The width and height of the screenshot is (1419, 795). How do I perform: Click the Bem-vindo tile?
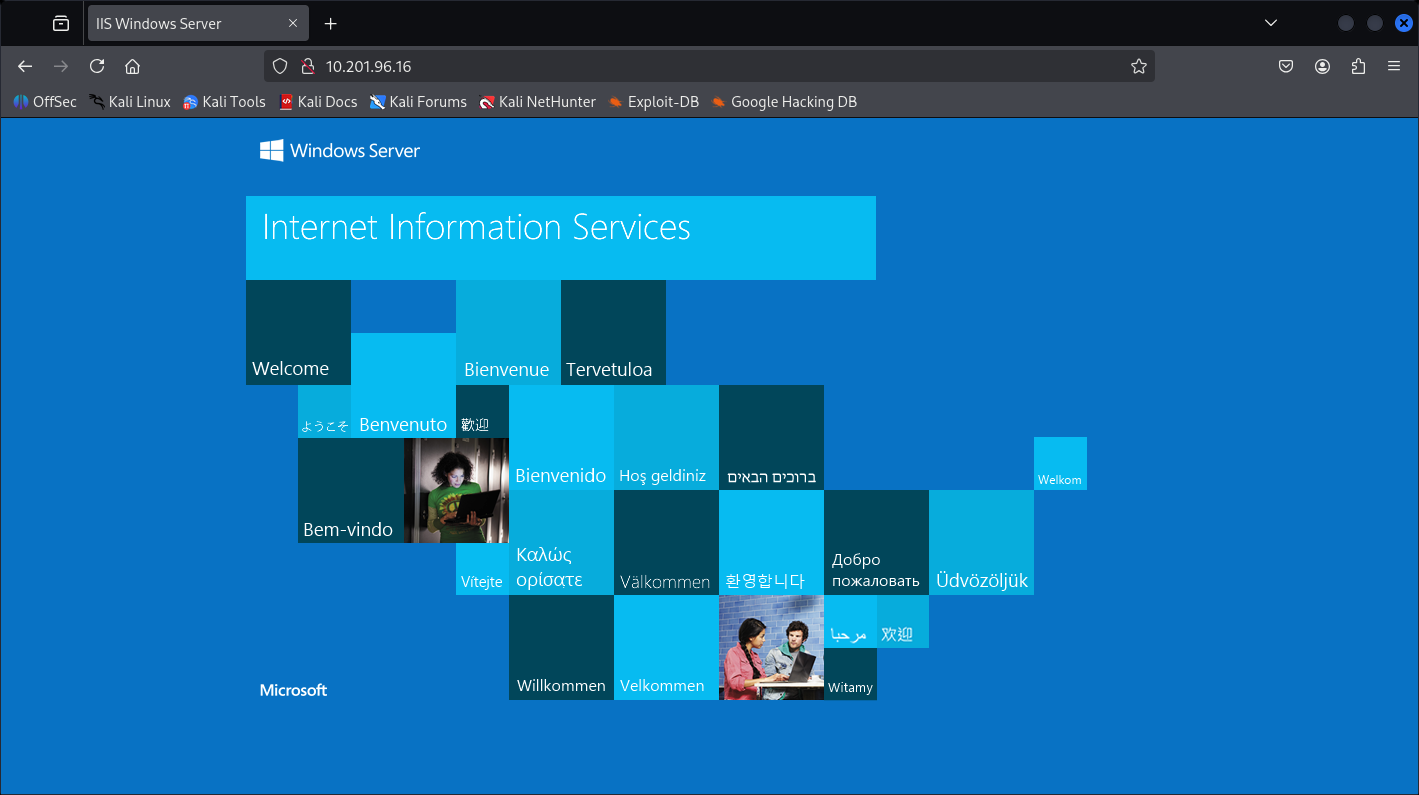350,490
